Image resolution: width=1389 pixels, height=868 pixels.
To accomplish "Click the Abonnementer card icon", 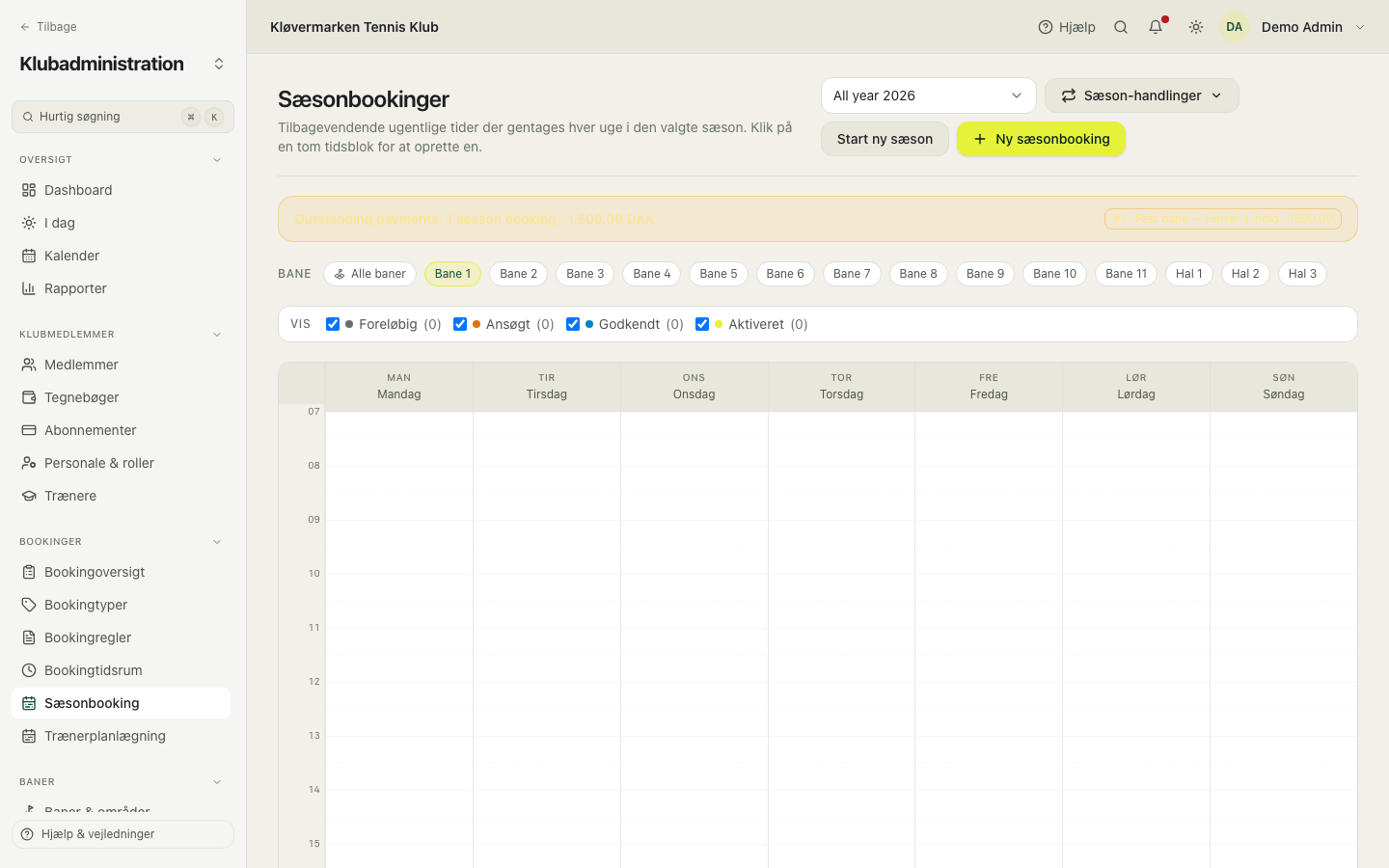I will click(x=29, y=430).
